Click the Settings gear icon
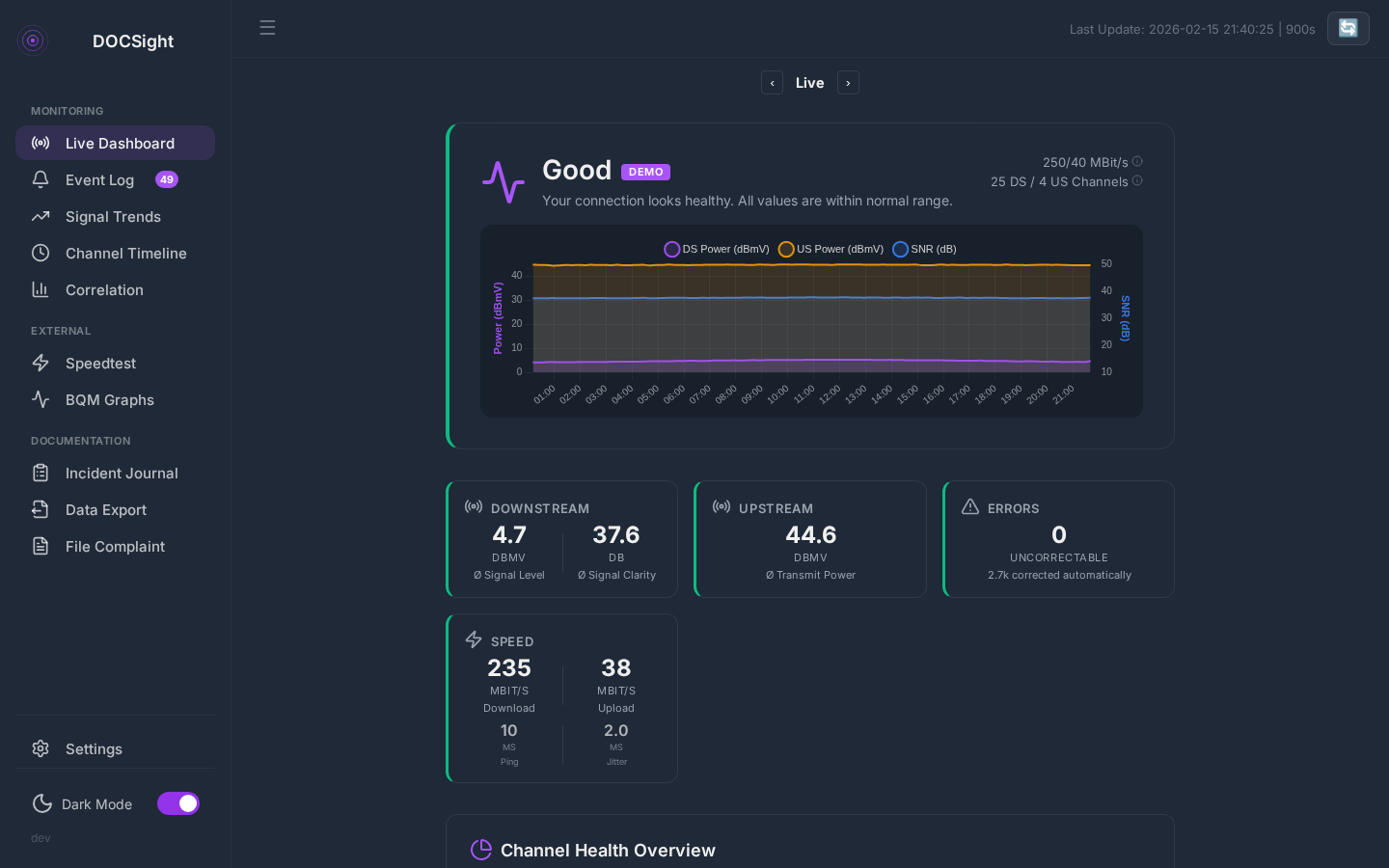The height and width of the screenshot is (868, 1389). pyautogui.click(x=41, y=749)
